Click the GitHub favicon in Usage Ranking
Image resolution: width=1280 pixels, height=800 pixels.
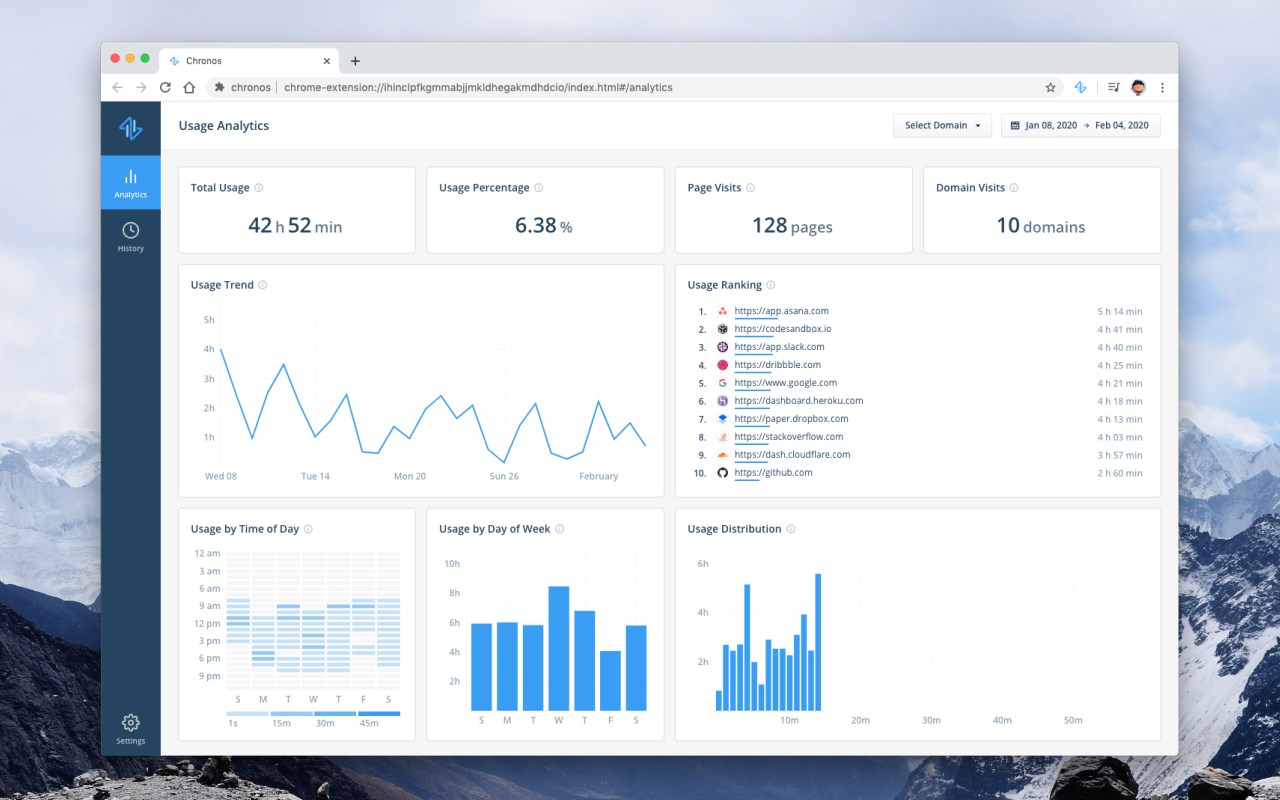[723, 473]
